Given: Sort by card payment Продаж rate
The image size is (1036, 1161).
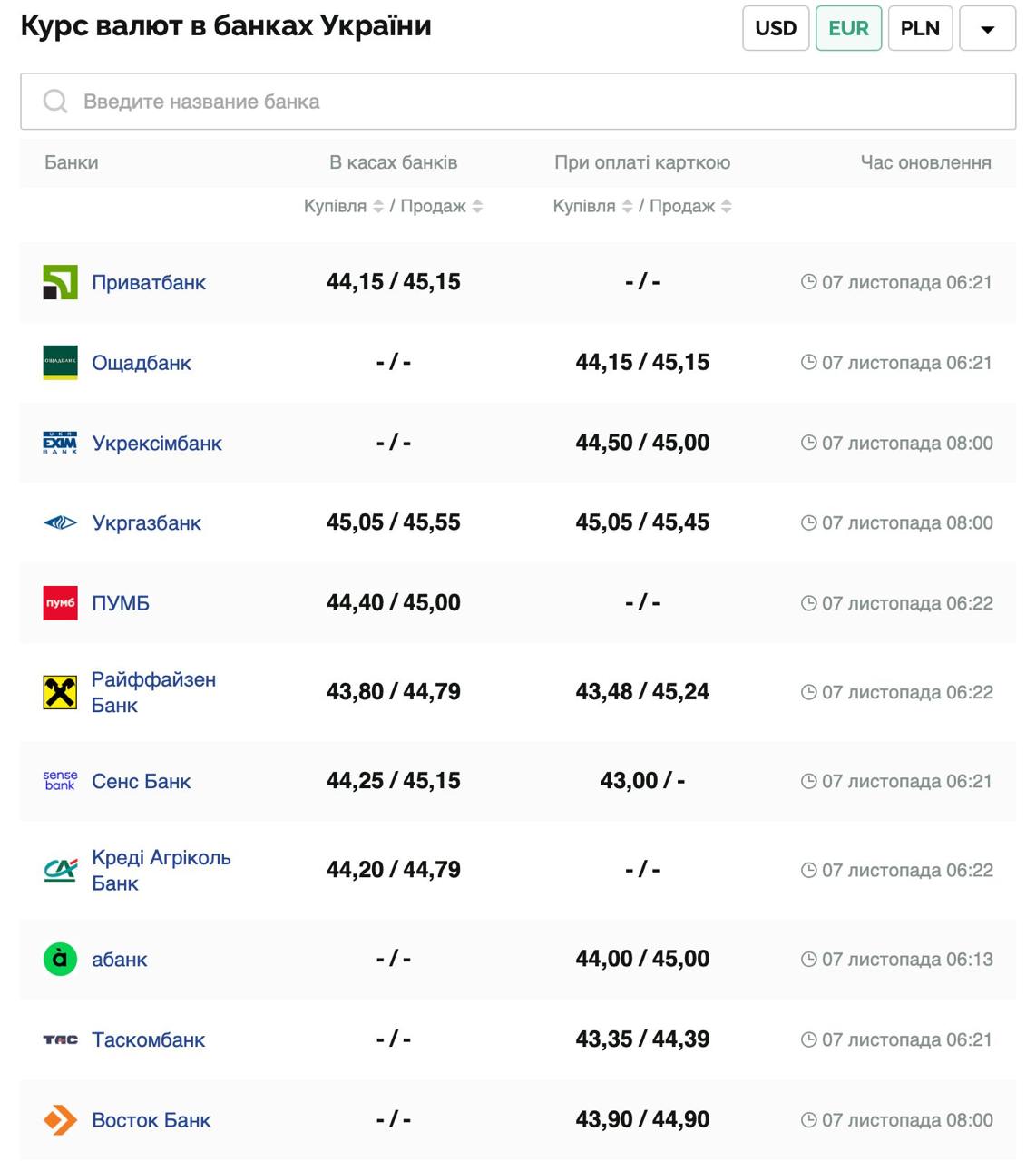Looking at the screenshot, I should (x=726, y=207).
